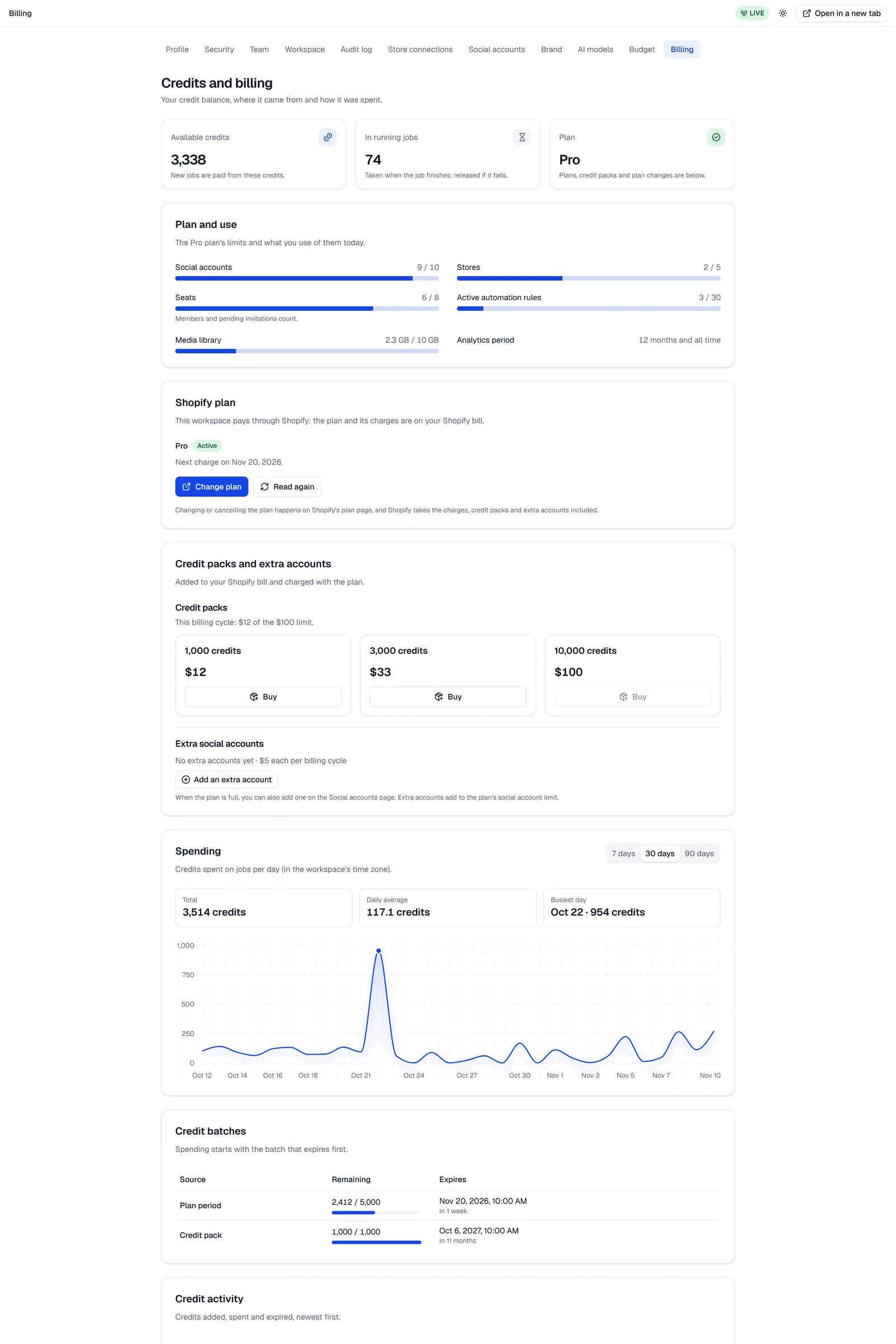Open the Security tab
Screen dimensions: 896x1344
[219, 49]
